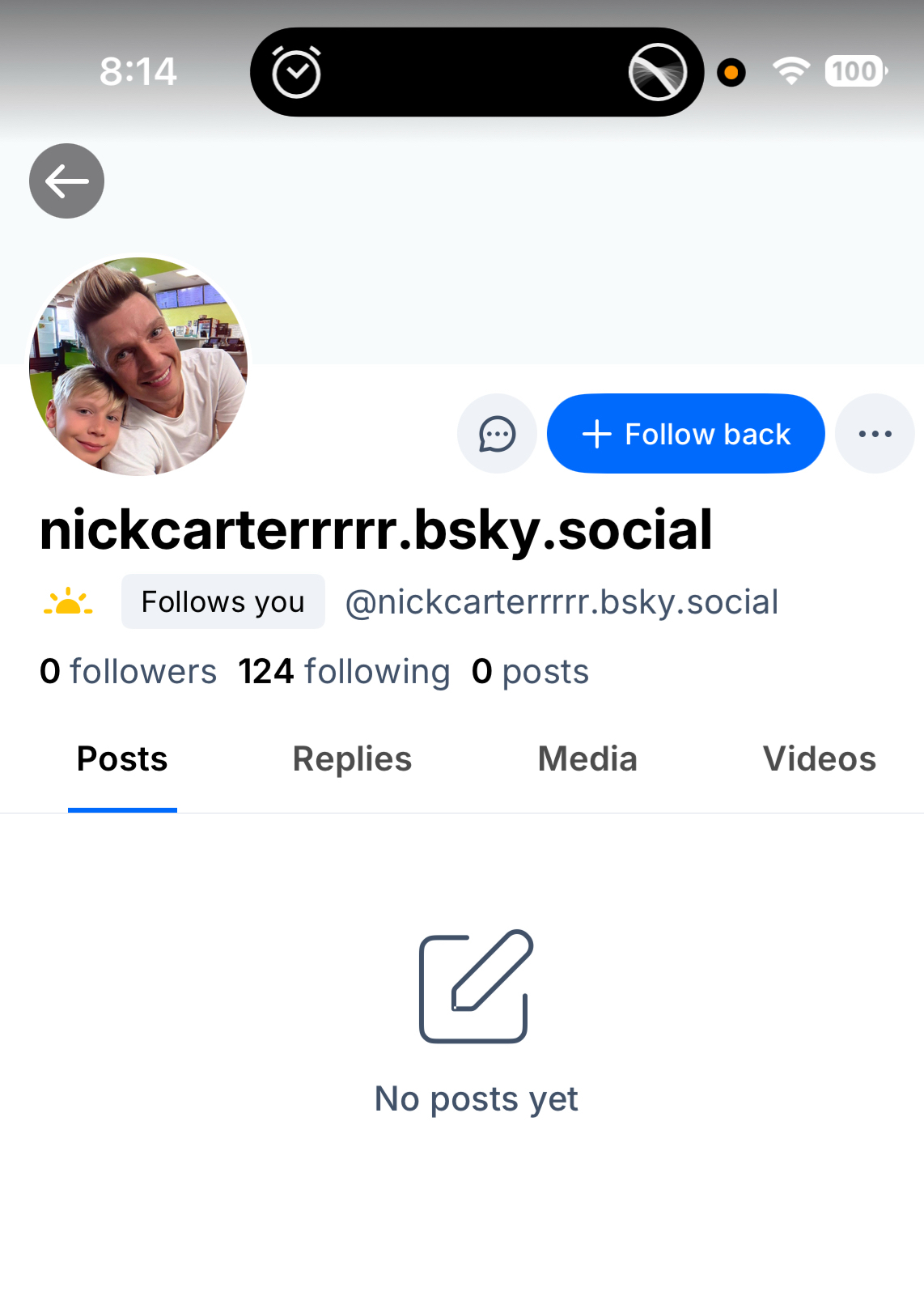
Task: Enlarge the profile avatar photo
Action: tap(138, 366)
